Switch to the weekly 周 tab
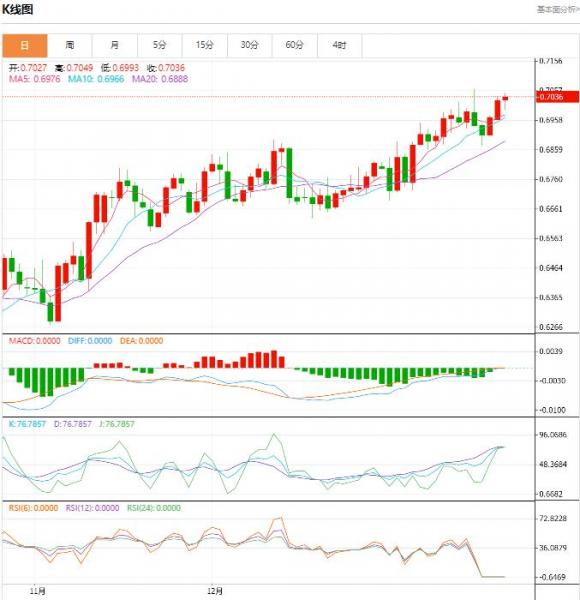Image resolution: width=580 pixels, height=600 pixels. (70, 46)
